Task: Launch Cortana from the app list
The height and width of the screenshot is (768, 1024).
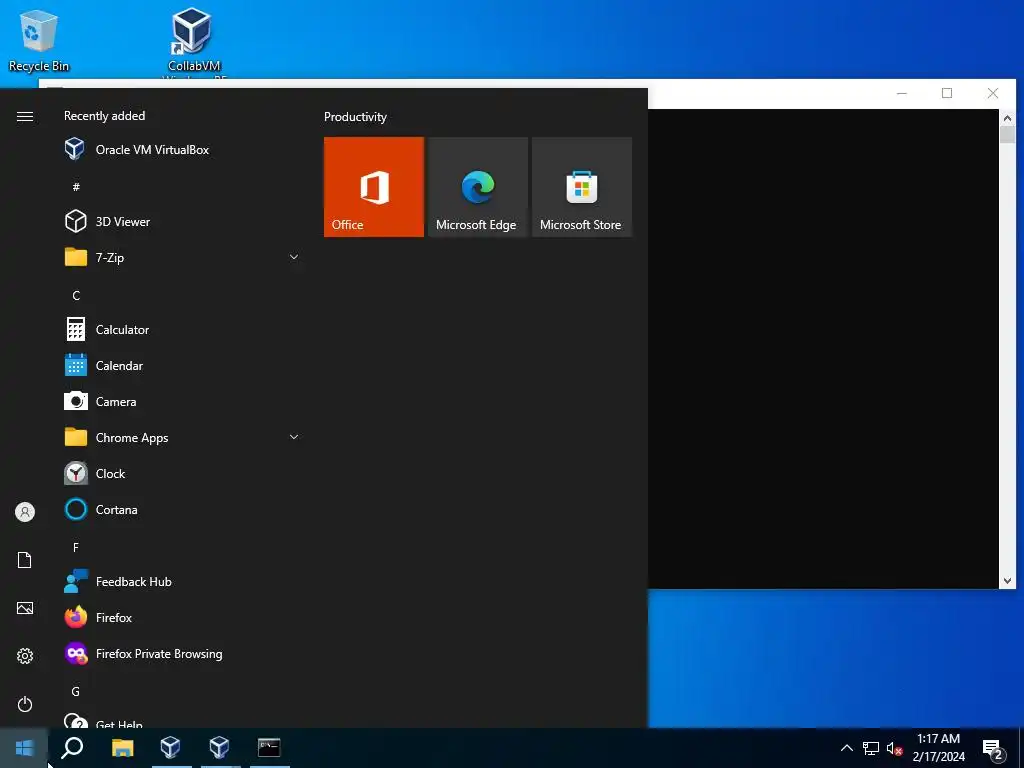Action: (183, 509)
